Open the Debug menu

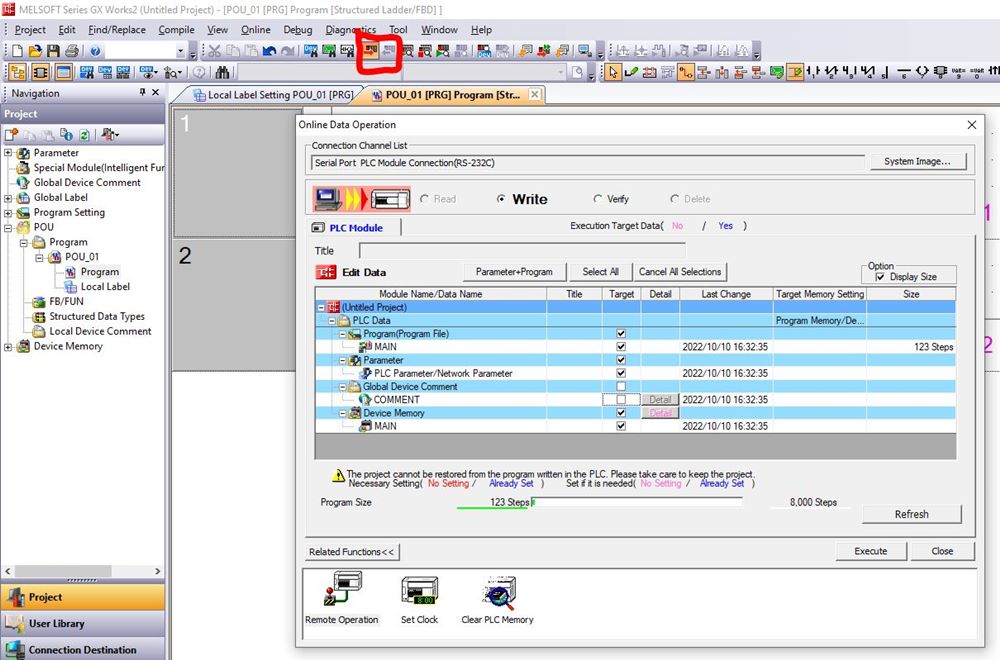[x=298, y=29]
